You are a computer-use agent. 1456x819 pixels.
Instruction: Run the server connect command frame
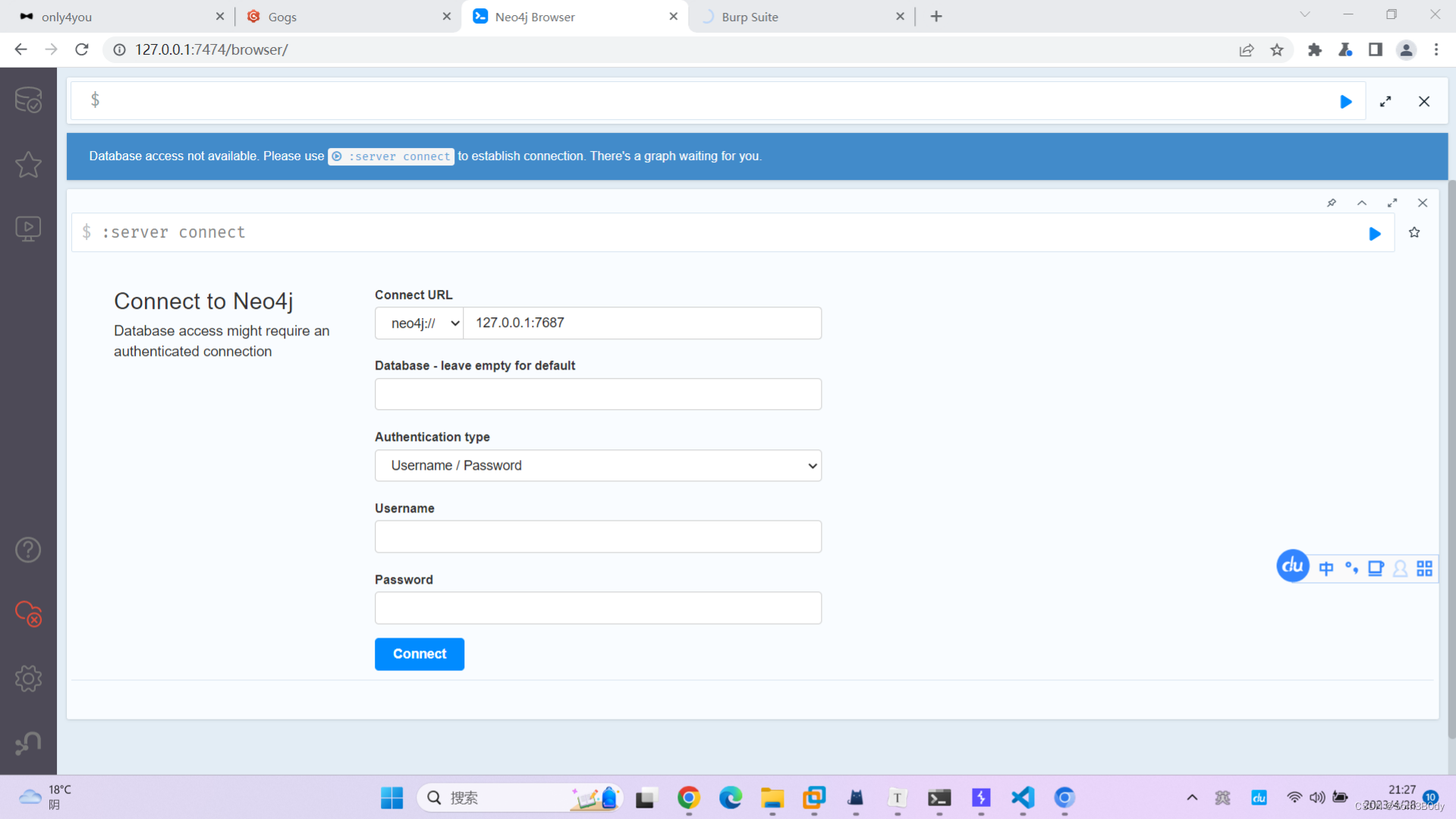click(x=1375, y=234)
